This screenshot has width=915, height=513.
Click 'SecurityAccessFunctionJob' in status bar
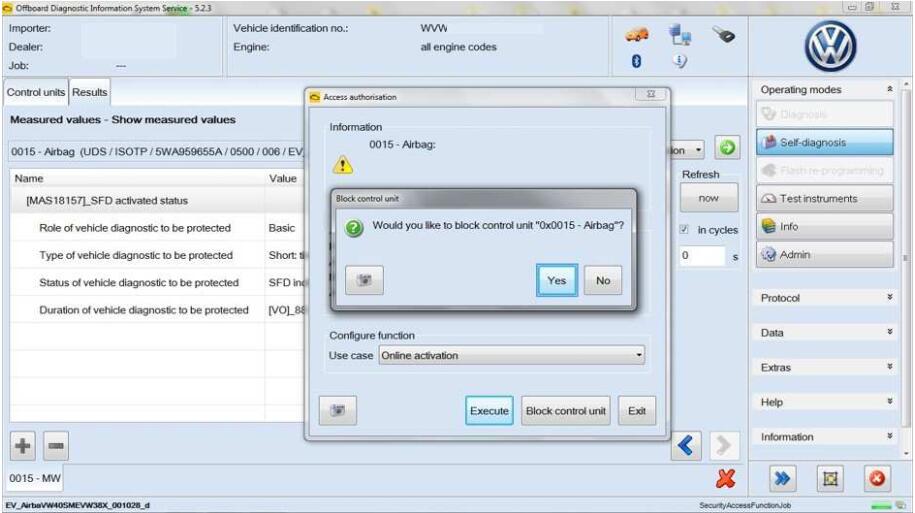(745, 505)
